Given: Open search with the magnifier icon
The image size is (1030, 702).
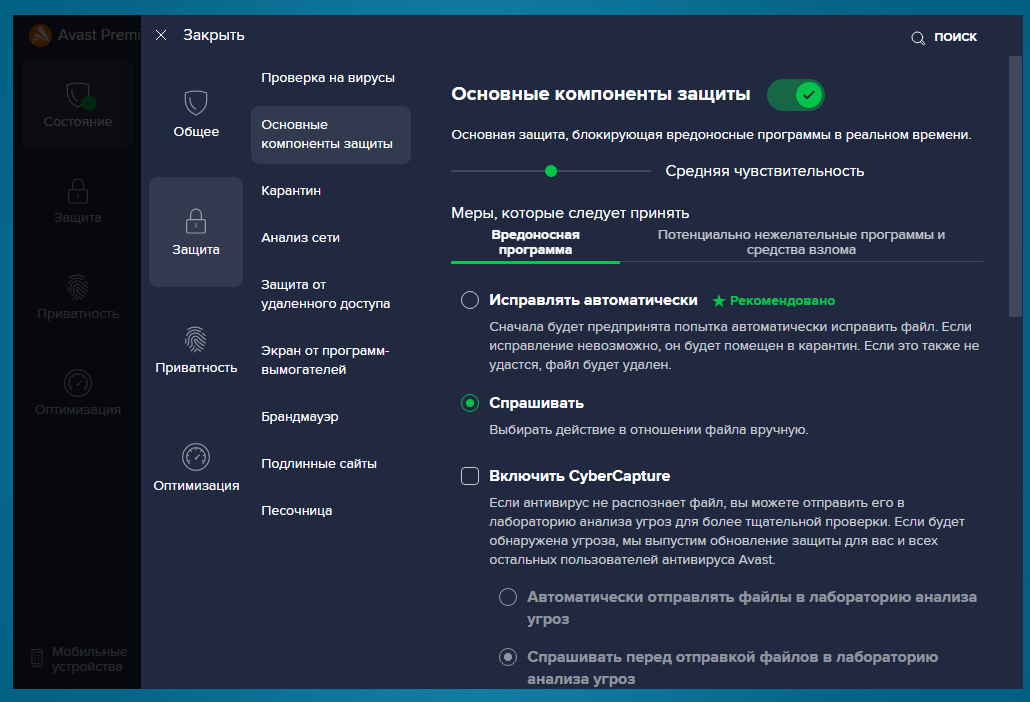Looking at the screenshot, I should (918, 38).
